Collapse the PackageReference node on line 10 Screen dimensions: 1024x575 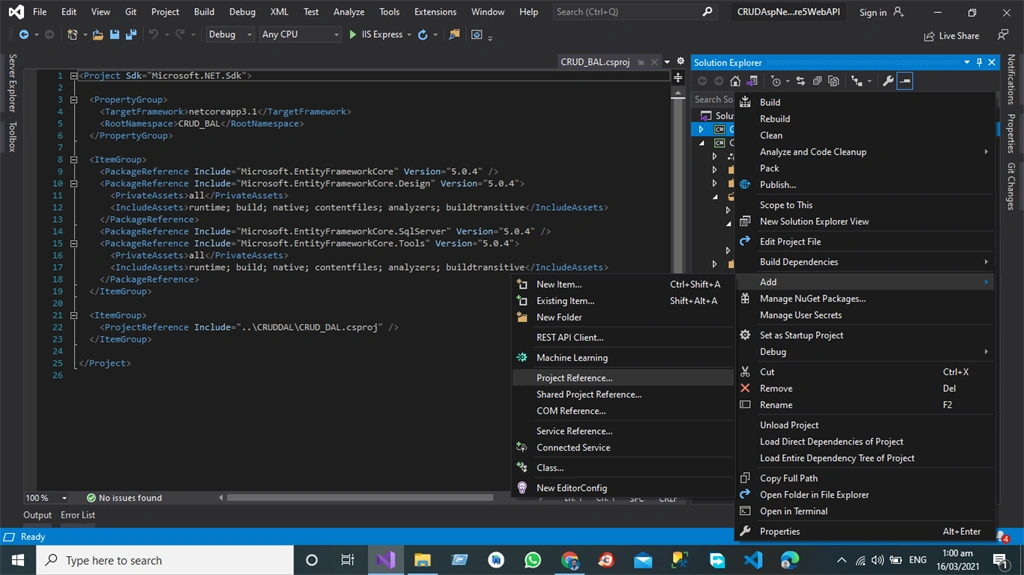click(74, 184)
